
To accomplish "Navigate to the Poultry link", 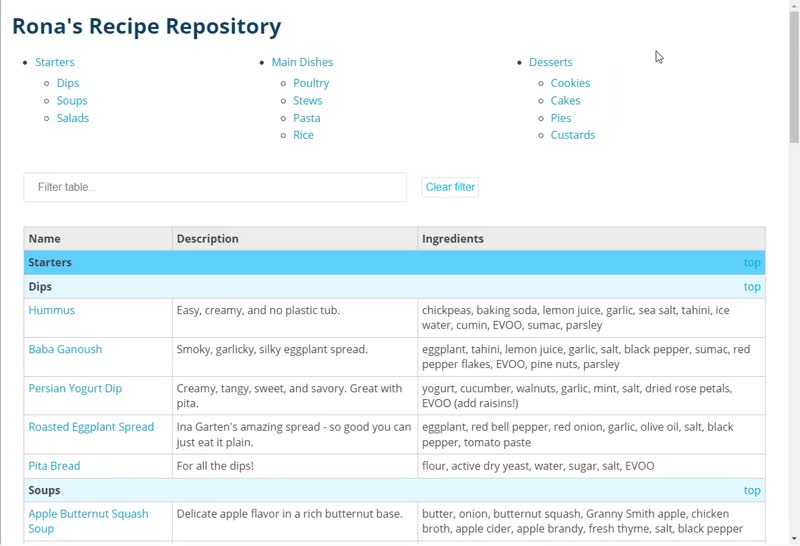I will click(311, 83).
